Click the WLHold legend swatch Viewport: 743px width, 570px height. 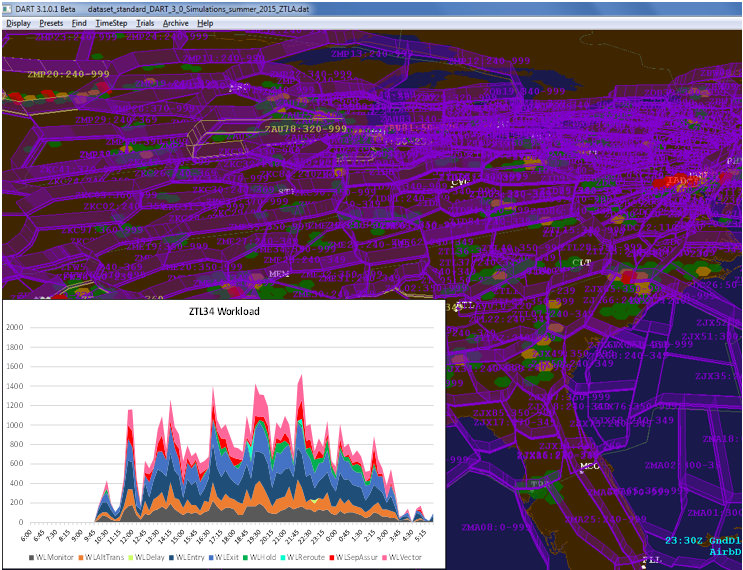point(245,557)
